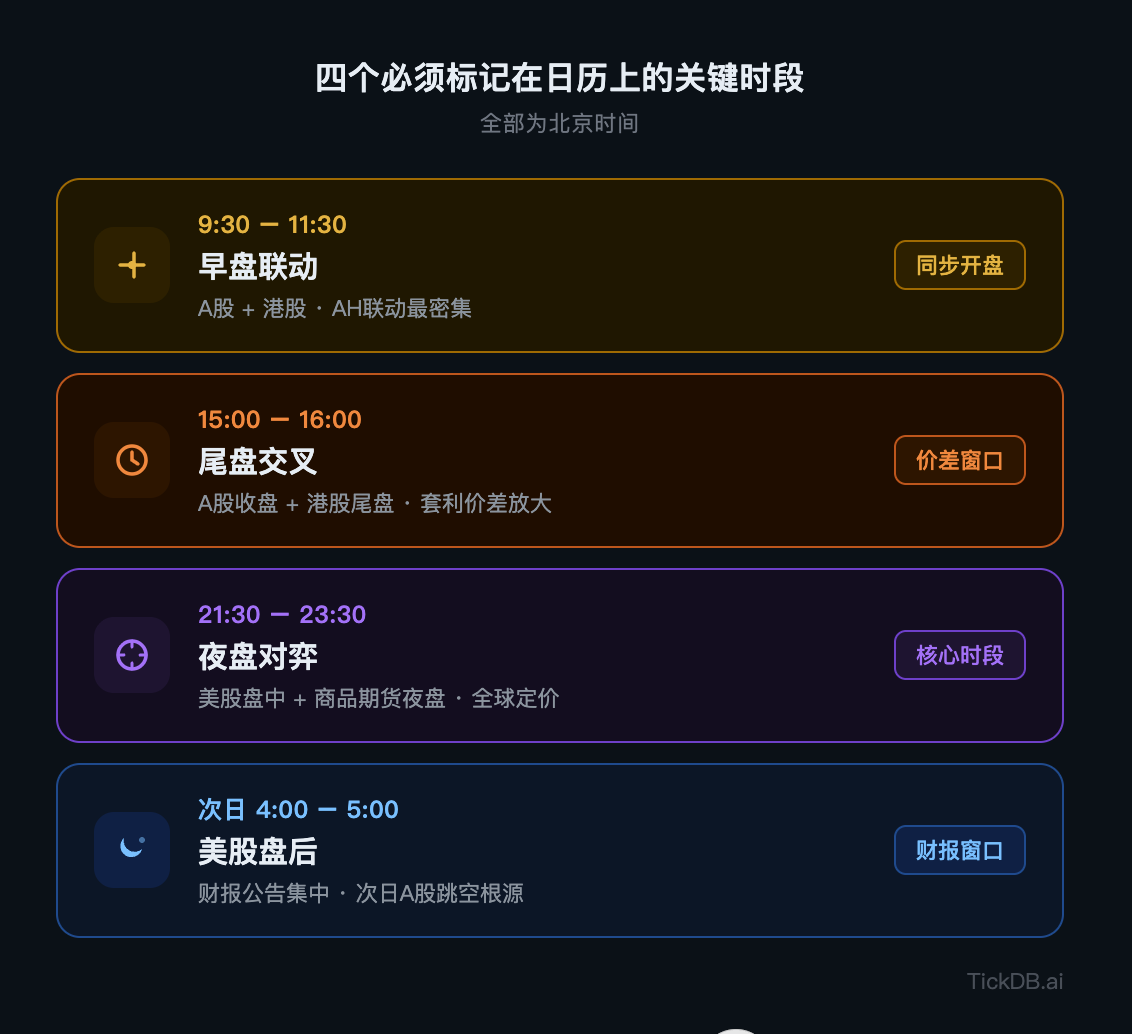Click the purple crosshair icon for 夜盘对弈

tap(132, 655)
